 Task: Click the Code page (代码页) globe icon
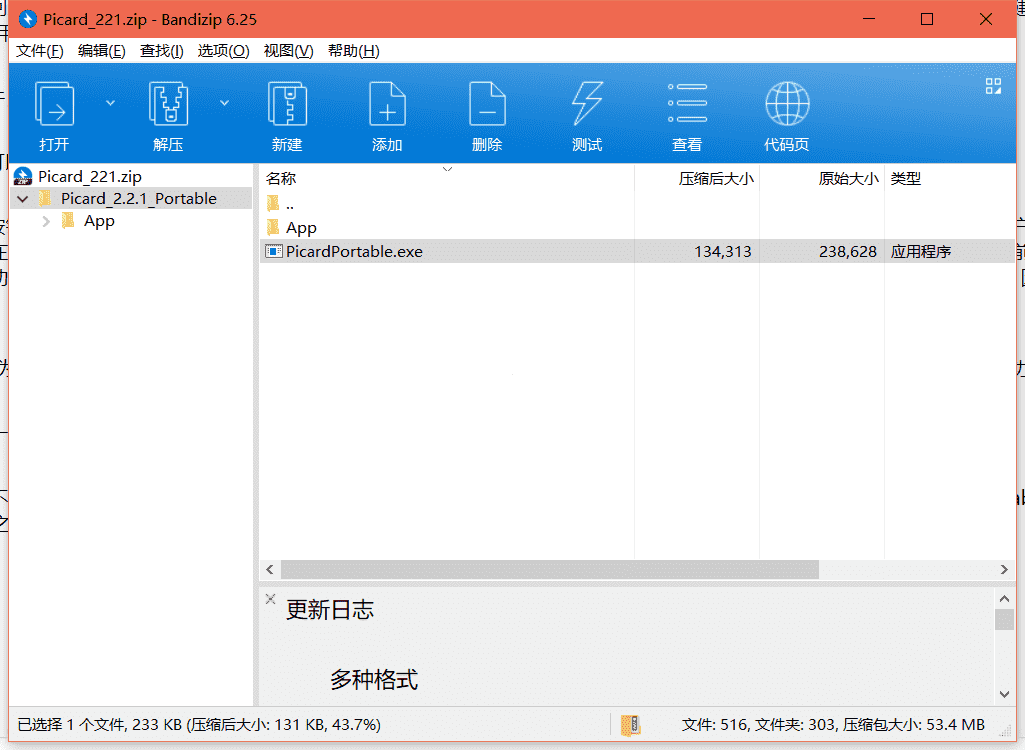tap(787, 103)
